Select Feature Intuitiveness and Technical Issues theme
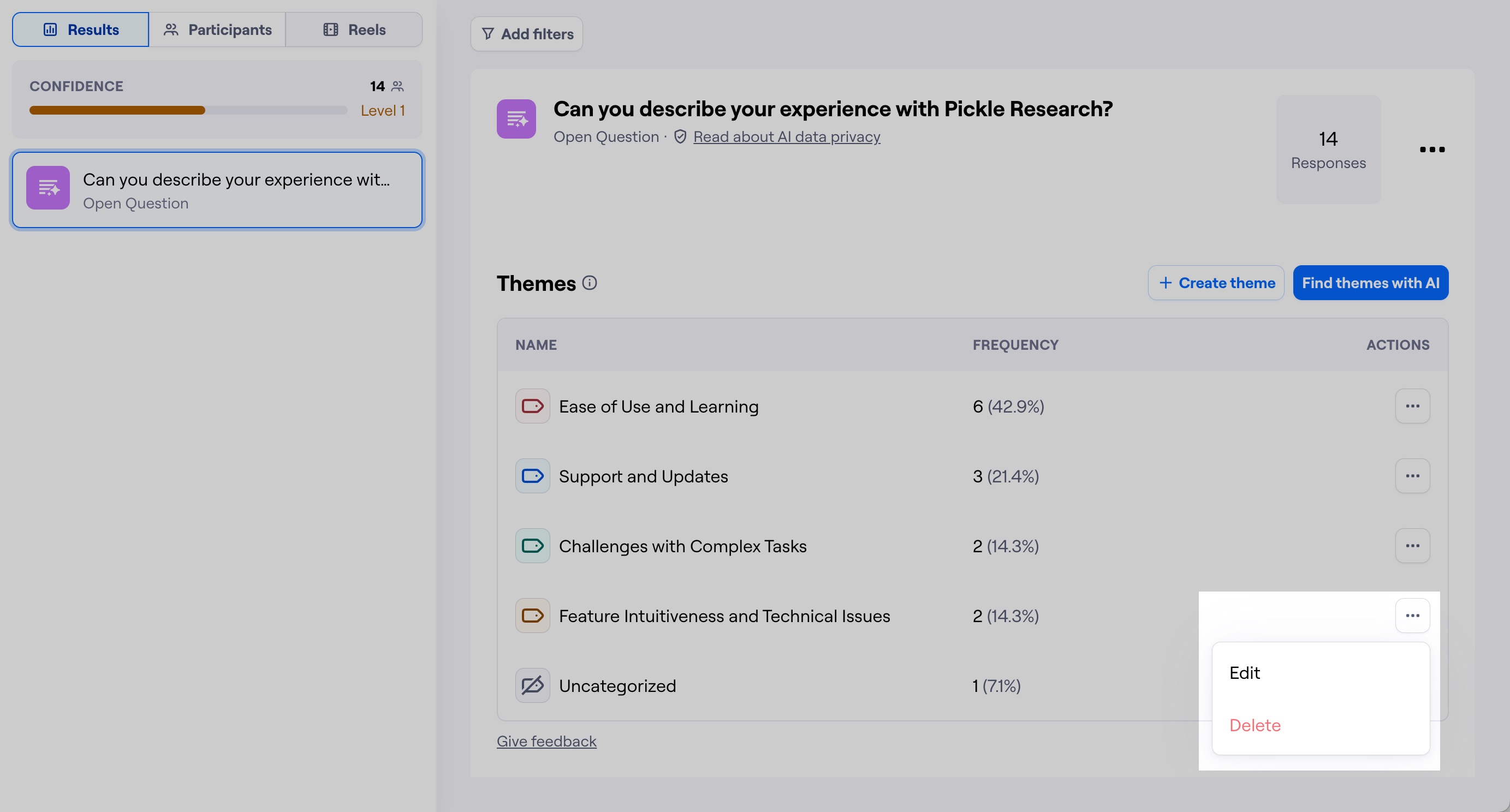The width and height of the screenshot is (1510, 812). point(724,616)
